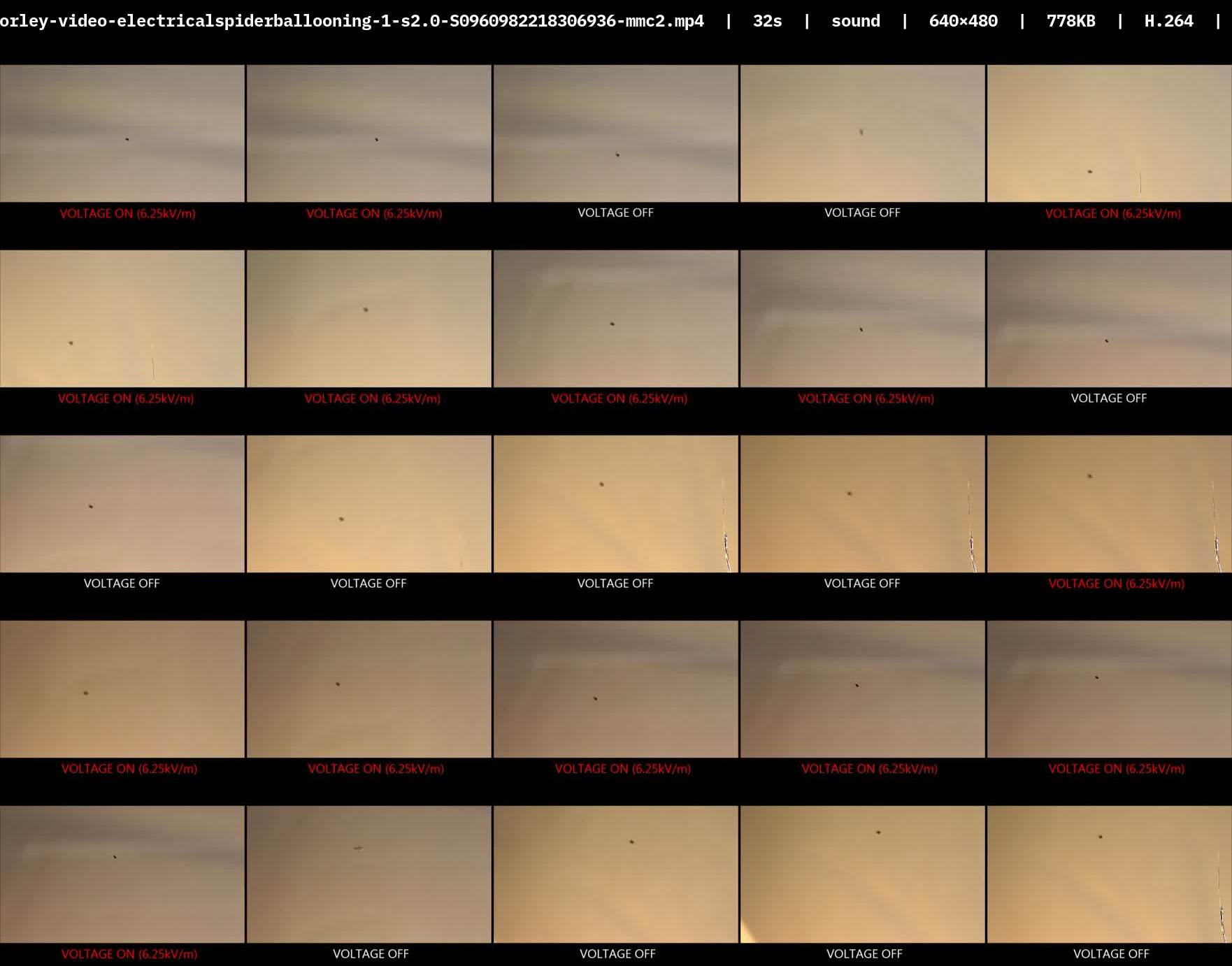Click the 640×480 resolution label
The width and height of the screenshot is (1232, 966).
[963, 21]
